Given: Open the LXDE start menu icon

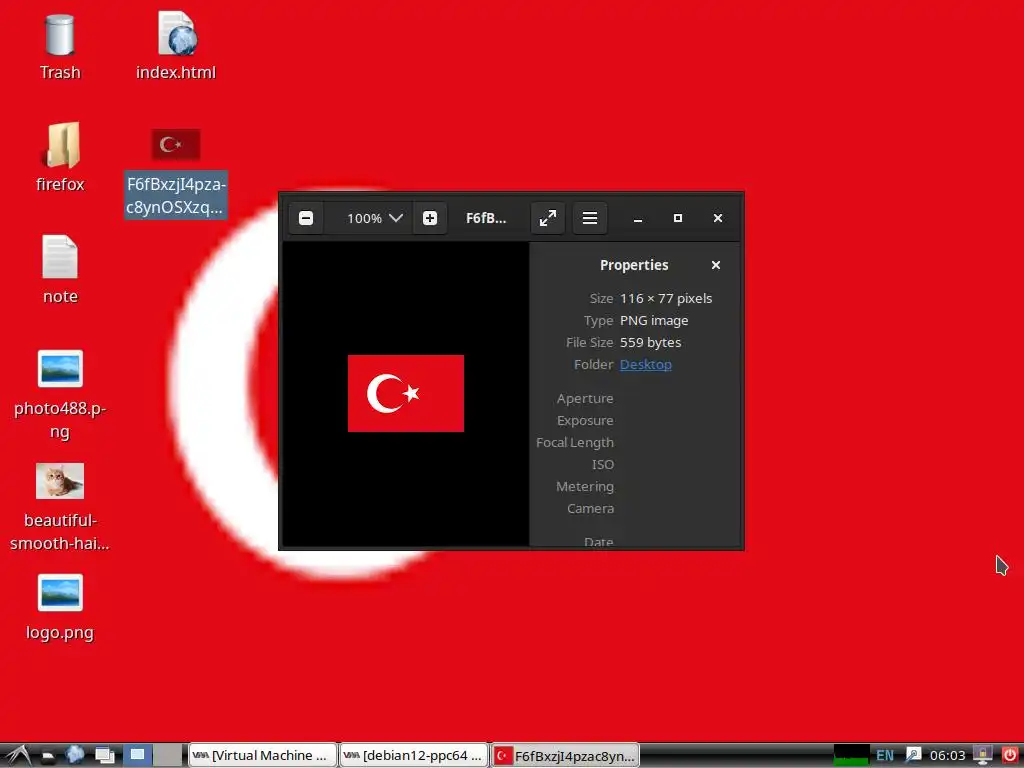Looking at the screenshot, I should click(x=17, y=756).
